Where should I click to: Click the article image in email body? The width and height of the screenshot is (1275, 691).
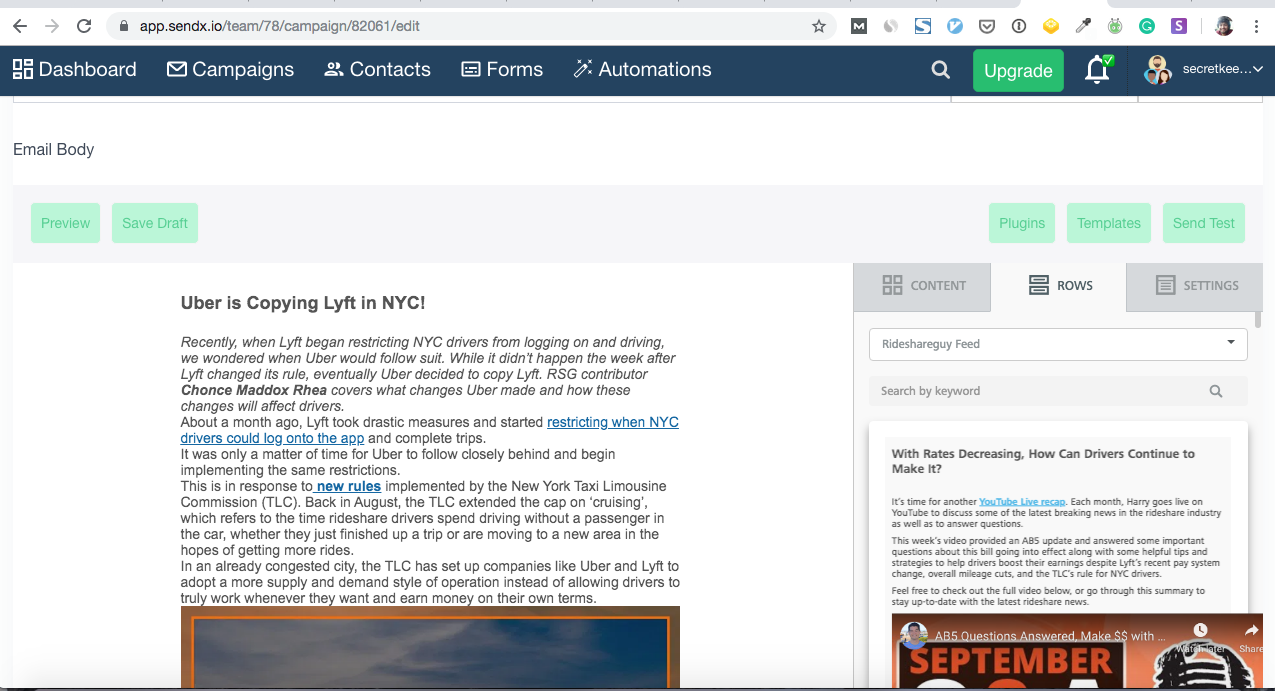coord(430,648)
